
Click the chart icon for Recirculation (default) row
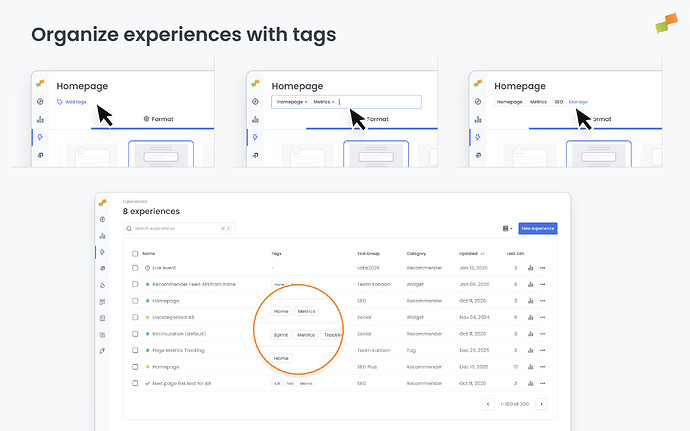(530, 334)
